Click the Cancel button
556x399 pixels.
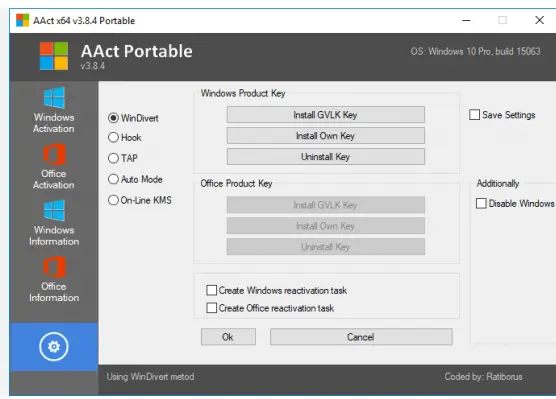pos(361,337)
